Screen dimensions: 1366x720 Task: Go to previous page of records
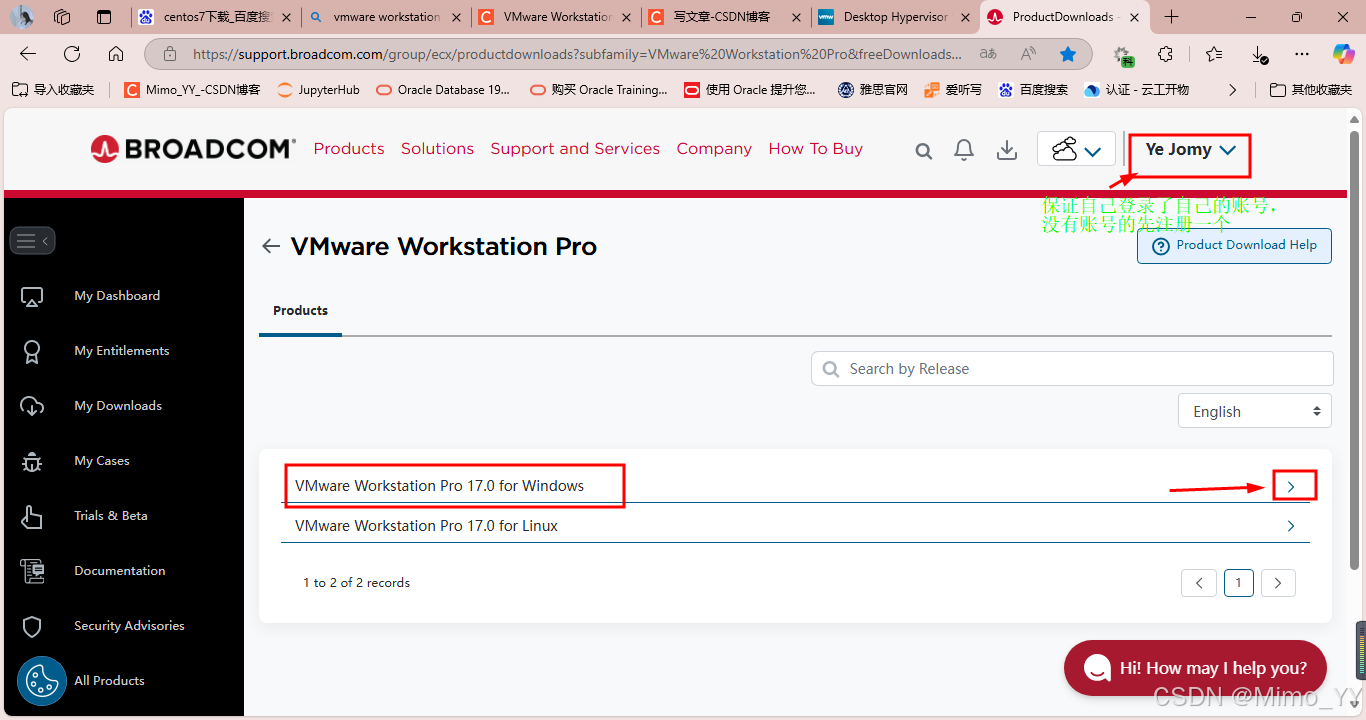pos(1199,583)
